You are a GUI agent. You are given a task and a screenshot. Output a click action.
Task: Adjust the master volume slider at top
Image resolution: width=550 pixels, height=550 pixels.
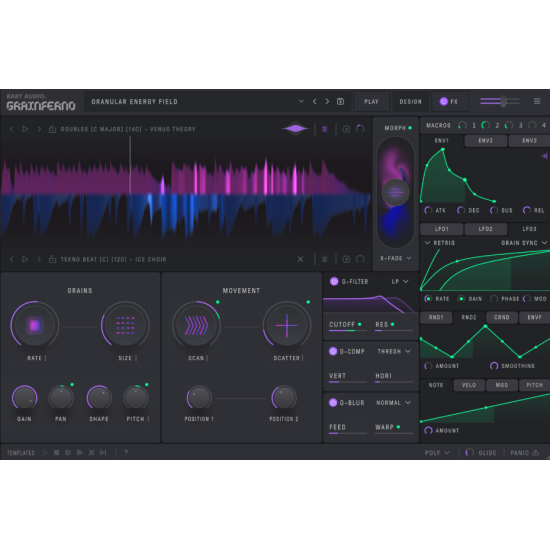(x=499, y=101)
